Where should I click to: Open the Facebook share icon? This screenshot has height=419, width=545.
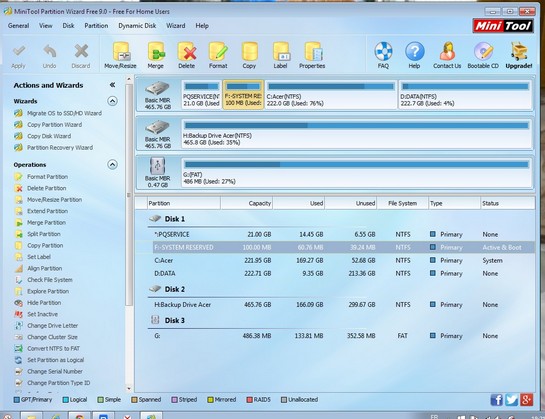click(x=496, y=400)
